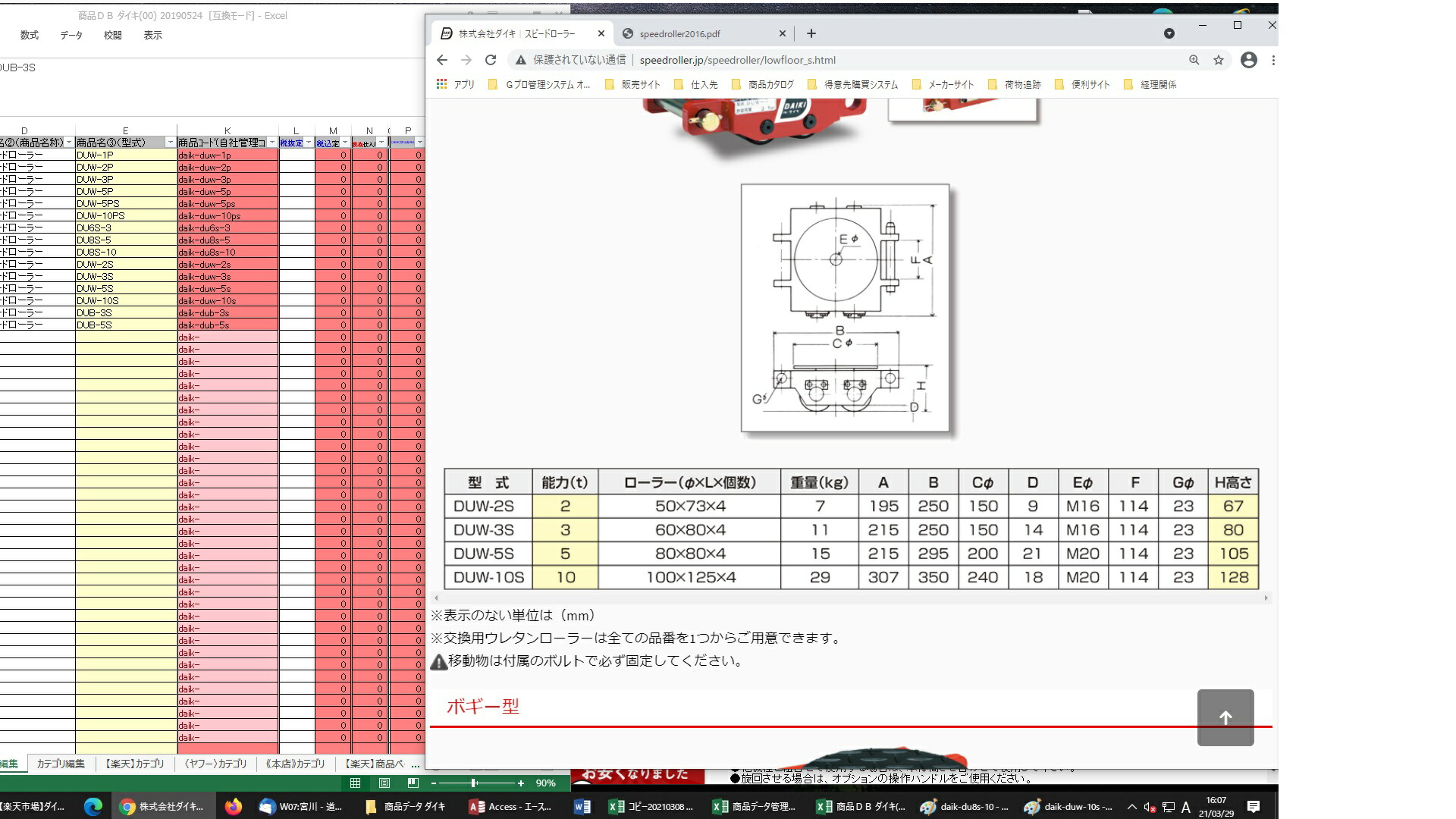Click the scroll-to-top arrow button

(1225, 717)
